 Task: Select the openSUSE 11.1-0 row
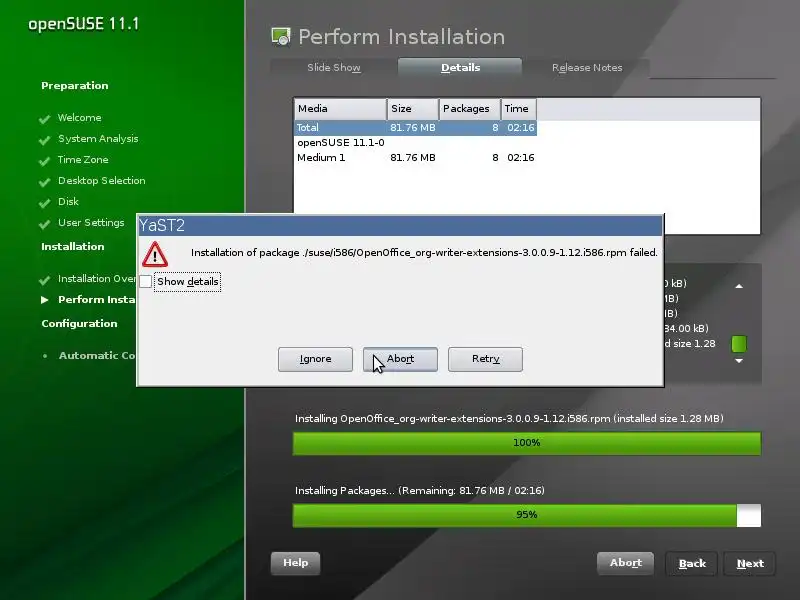click(x=416, y=143)
